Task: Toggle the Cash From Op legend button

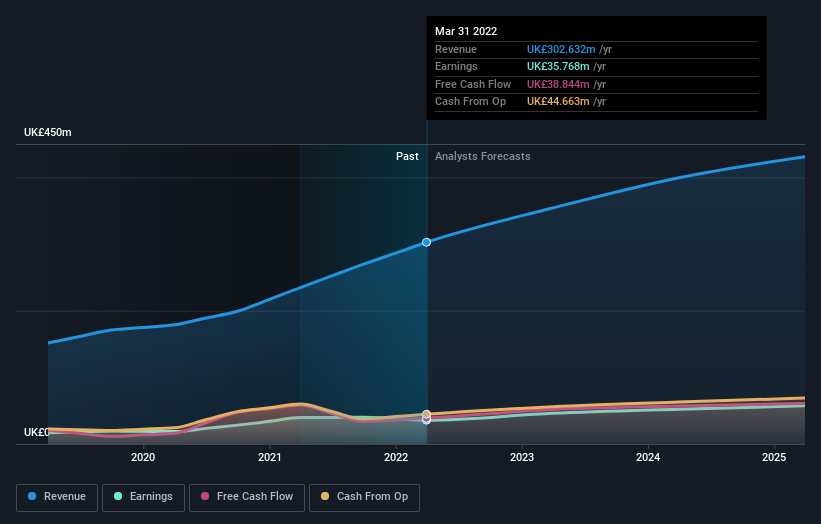Action: click(x=364, y=497)
